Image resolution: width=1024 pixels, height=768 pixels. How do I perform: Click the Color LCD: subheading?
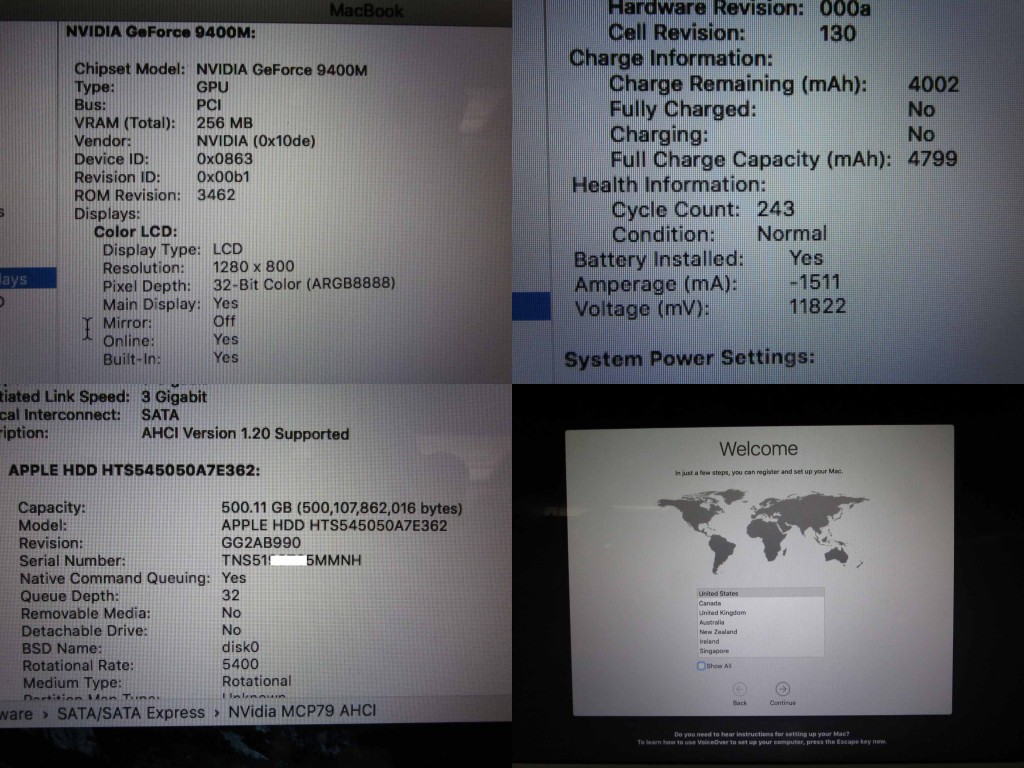[135, 232]
